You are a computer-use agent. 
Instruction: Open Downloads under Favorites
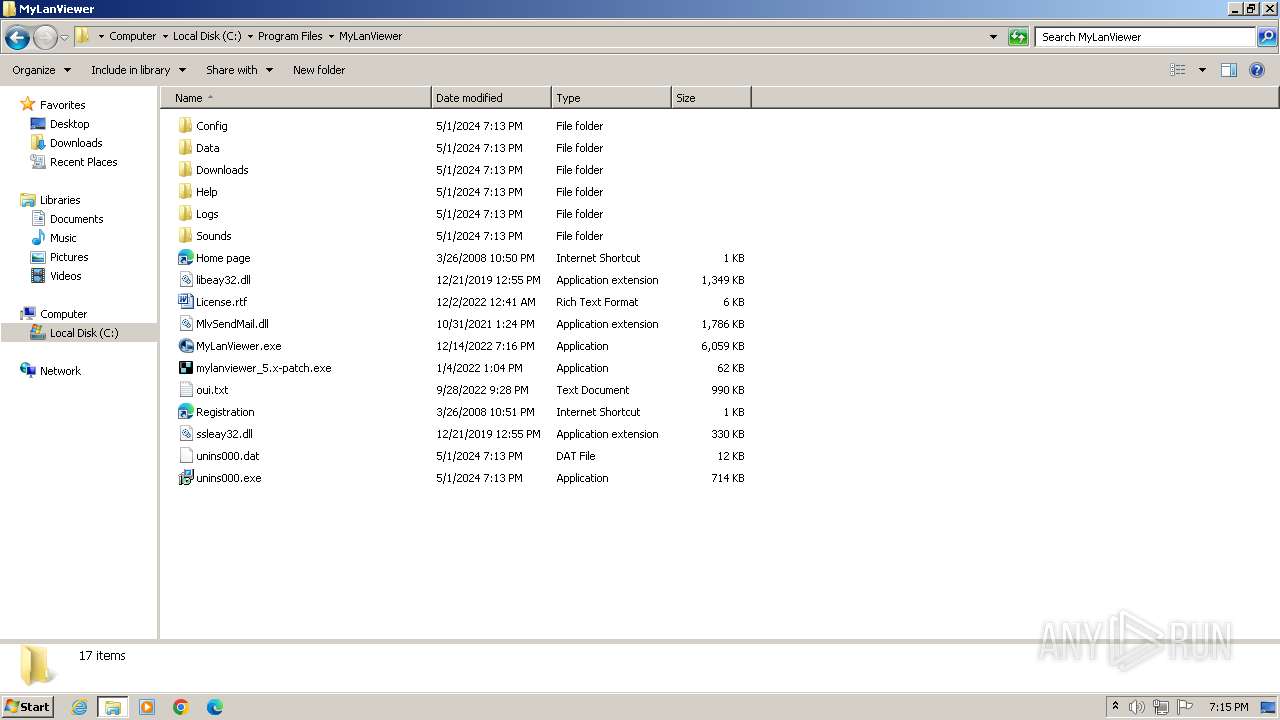tap(76, 143)
